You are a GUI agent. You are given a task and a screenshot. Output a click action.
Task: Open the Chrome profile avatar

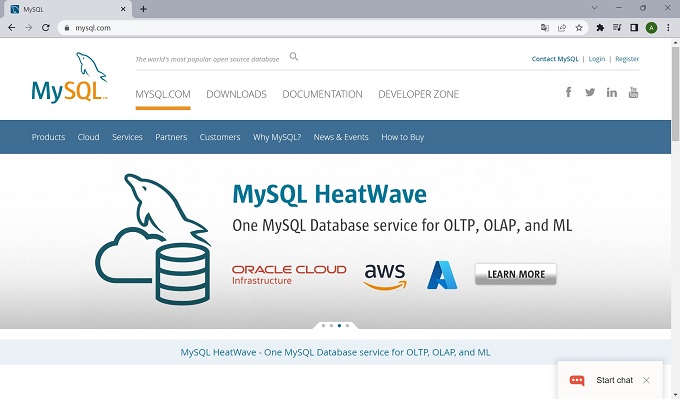tap(651, 28)
